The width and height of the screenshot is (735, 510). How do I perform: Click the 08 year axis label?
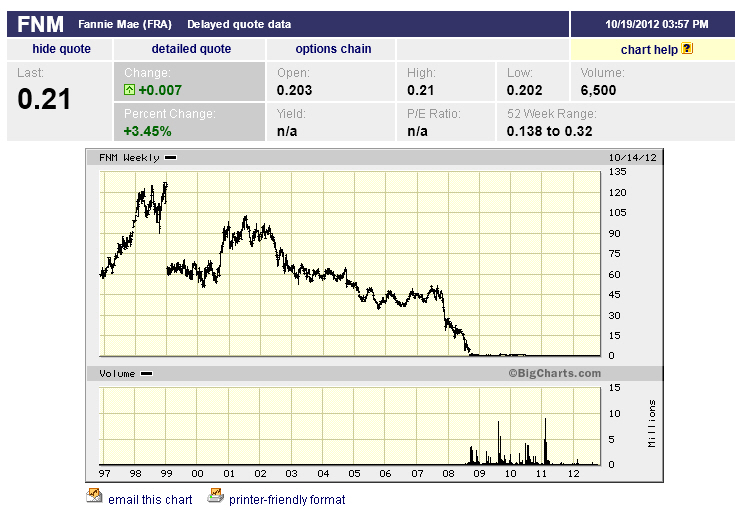click(x=448, y=473)
